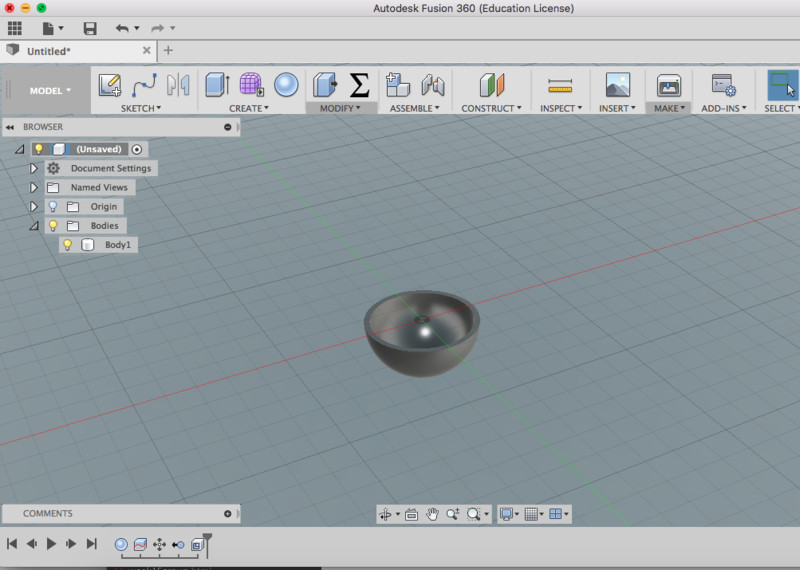The width and height of the screenshot is (800, 570).
Task: Open the MODIFY menu
Action: click(340, 108)
